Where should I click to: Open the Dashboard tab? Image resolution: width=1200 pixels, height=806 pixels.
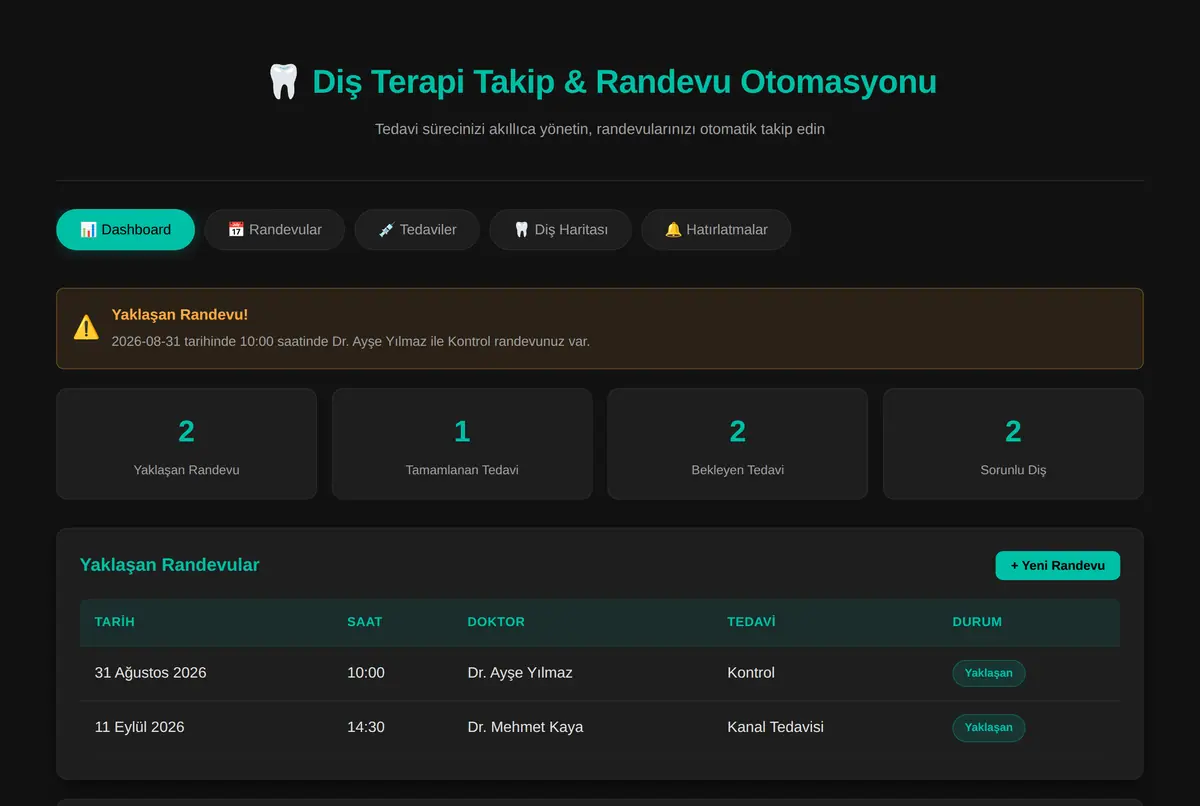(x=125, y=229)
